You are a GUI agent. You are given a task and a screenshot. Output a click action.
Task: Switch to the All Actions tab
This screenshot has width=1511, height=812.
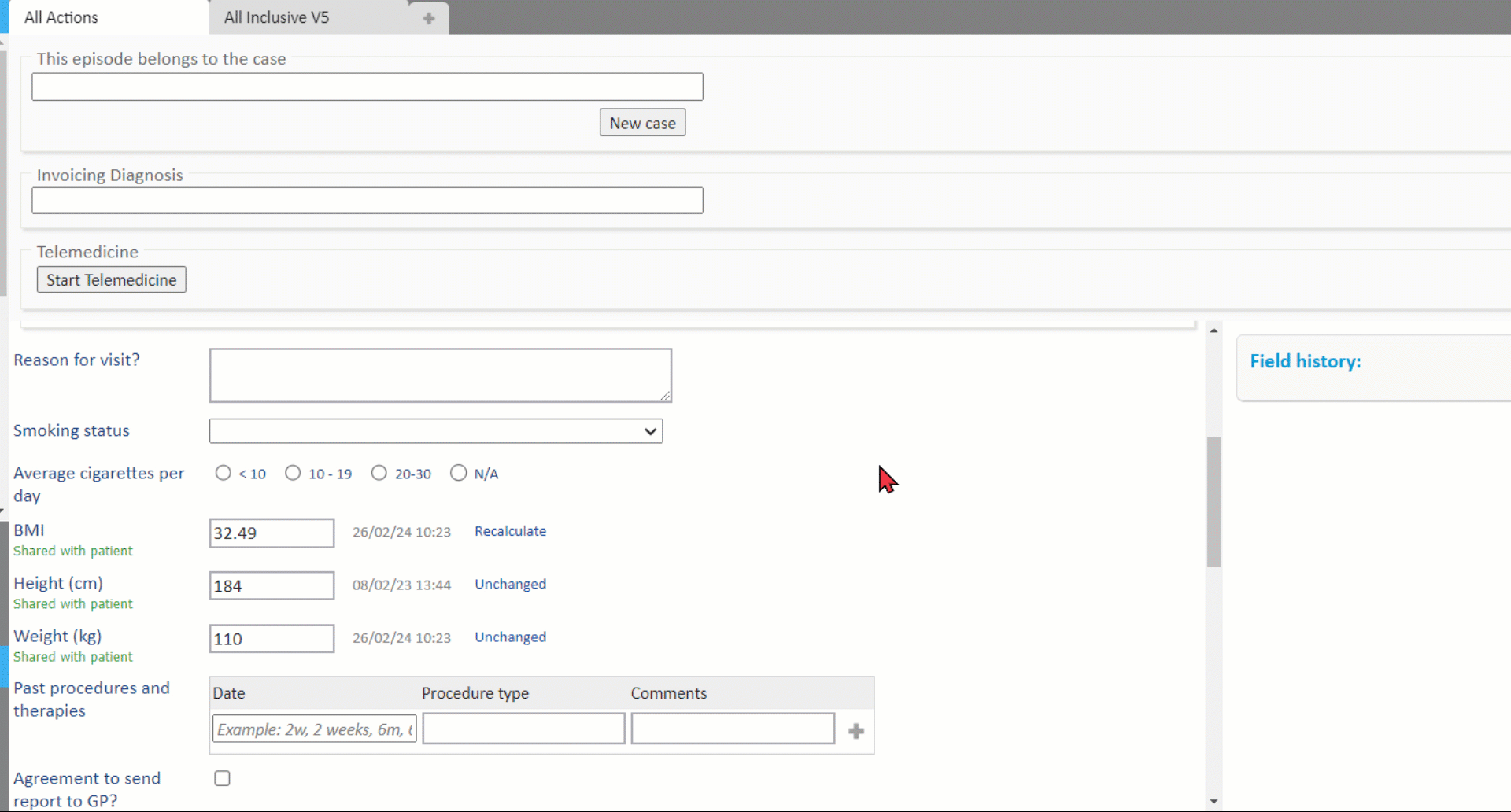coord(61,17)
